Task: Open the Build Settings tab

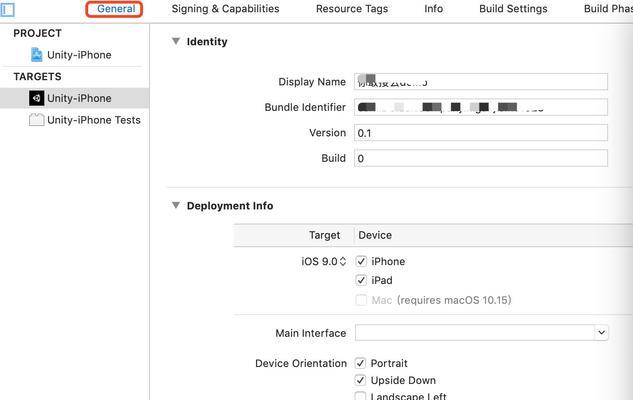Action: point(513,8)
